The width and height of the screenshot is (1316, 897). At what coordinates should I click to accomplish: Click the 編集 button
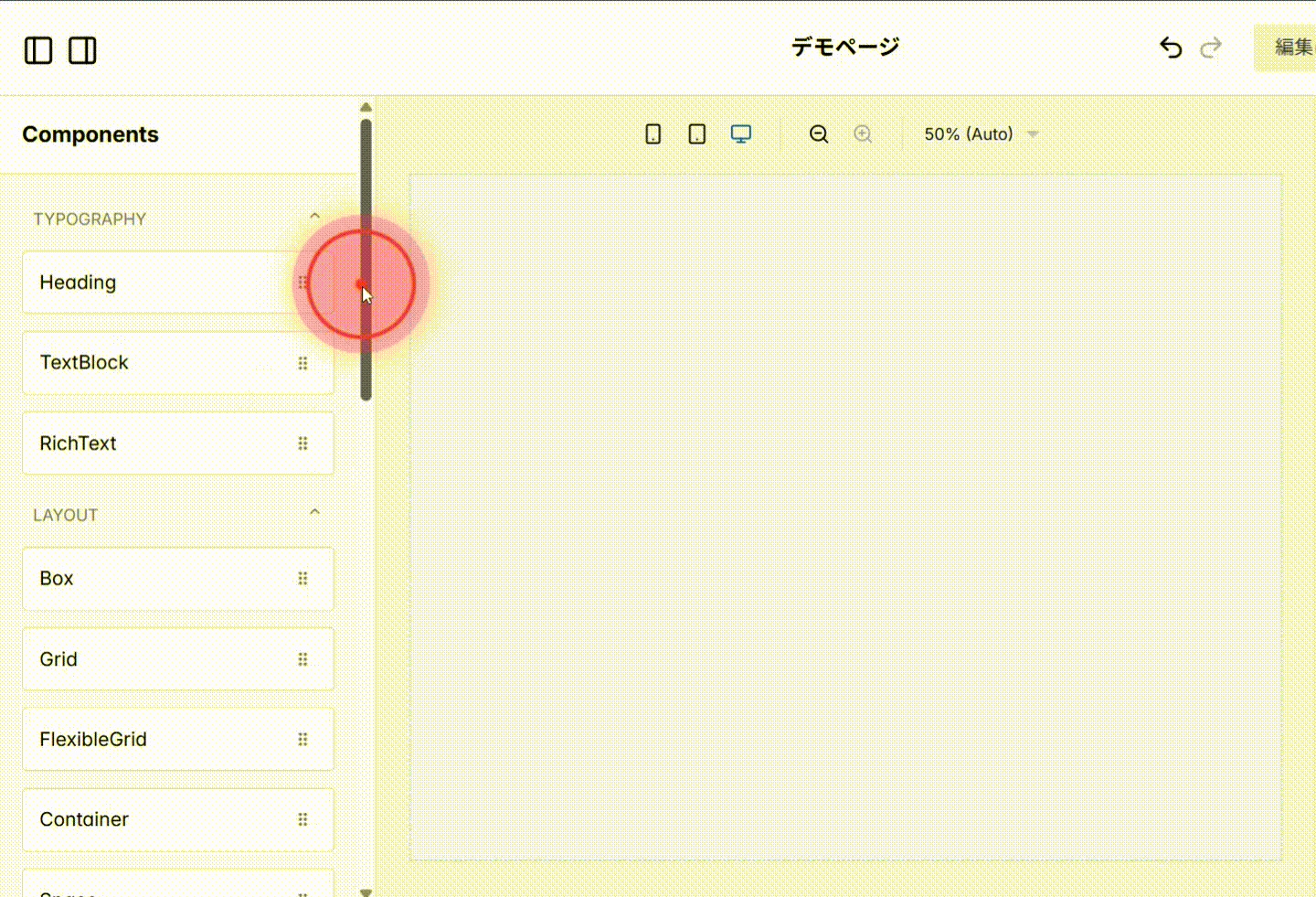(x=1289, y=48)
